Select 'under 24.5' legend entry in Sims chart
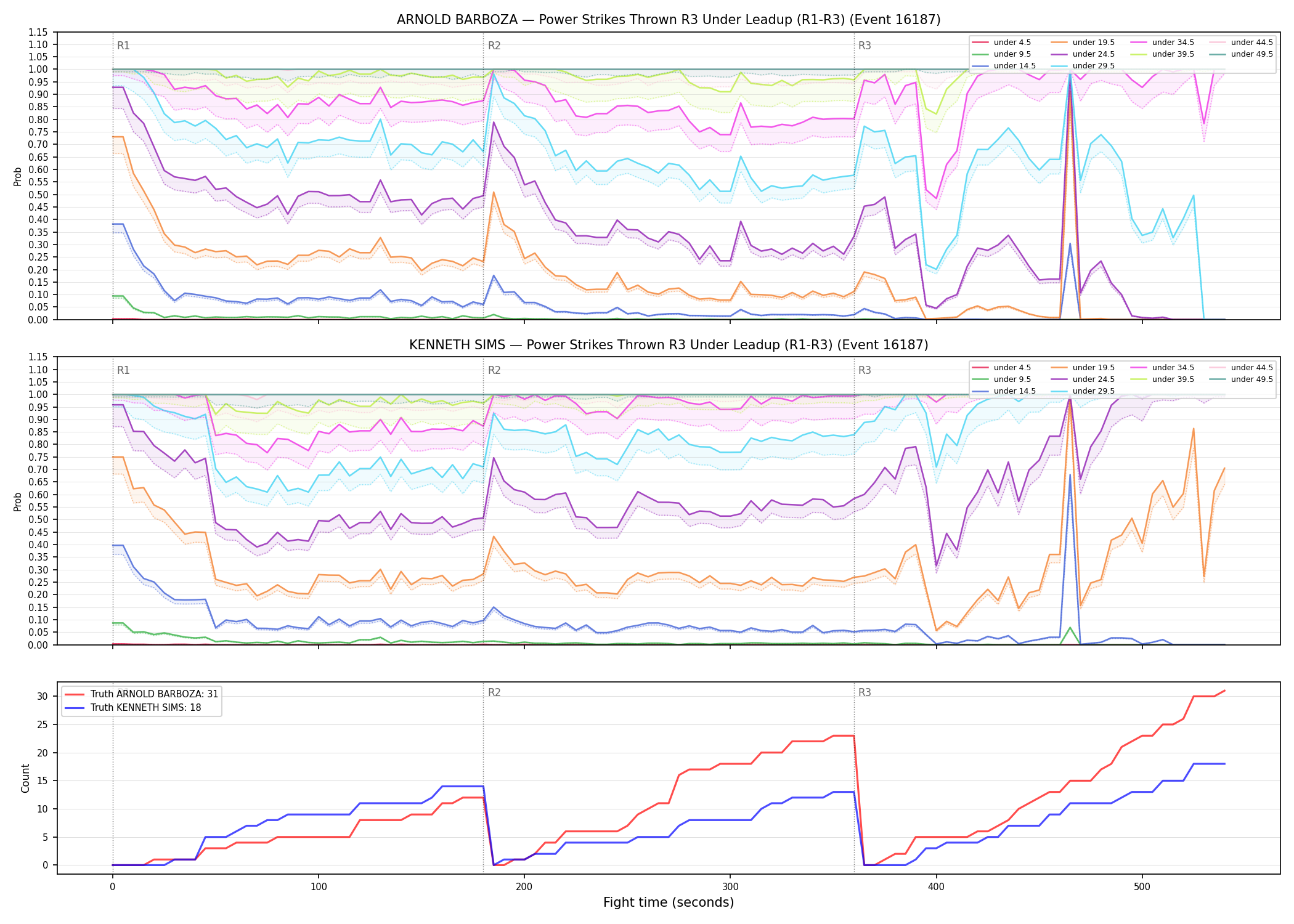 click(x=1083, y=379)
